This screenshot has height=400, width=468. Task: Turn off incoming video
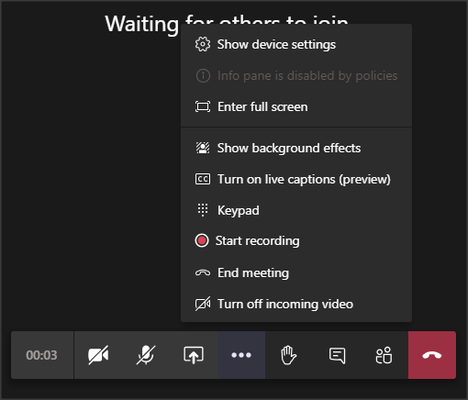coord(296,304)
